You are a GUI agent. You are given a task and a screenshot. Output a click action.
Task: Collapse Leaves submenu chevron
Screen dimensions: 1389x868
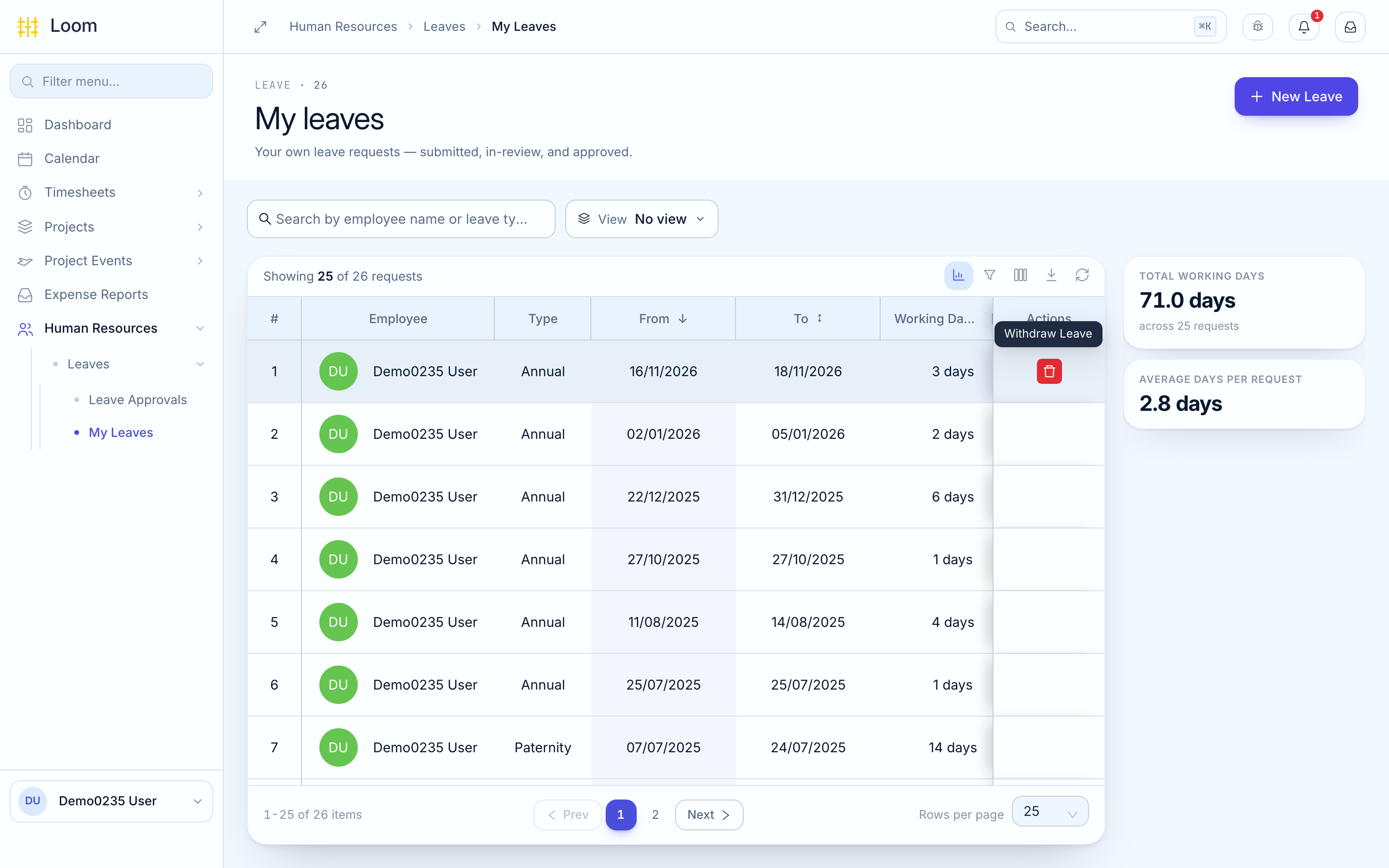(200, 364)
